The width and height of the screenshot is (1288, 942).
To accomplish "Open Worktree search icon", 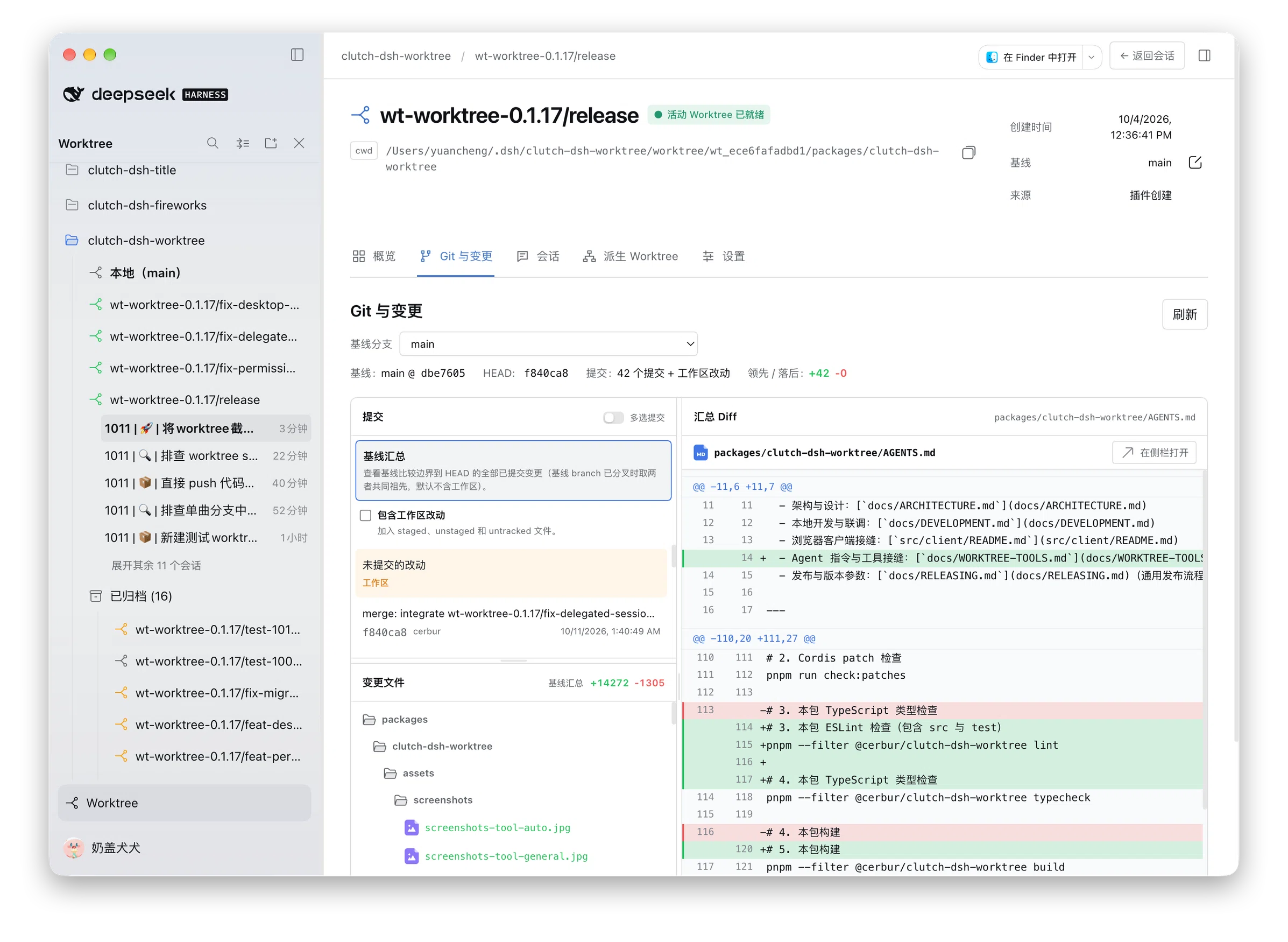I will [213, 143].
